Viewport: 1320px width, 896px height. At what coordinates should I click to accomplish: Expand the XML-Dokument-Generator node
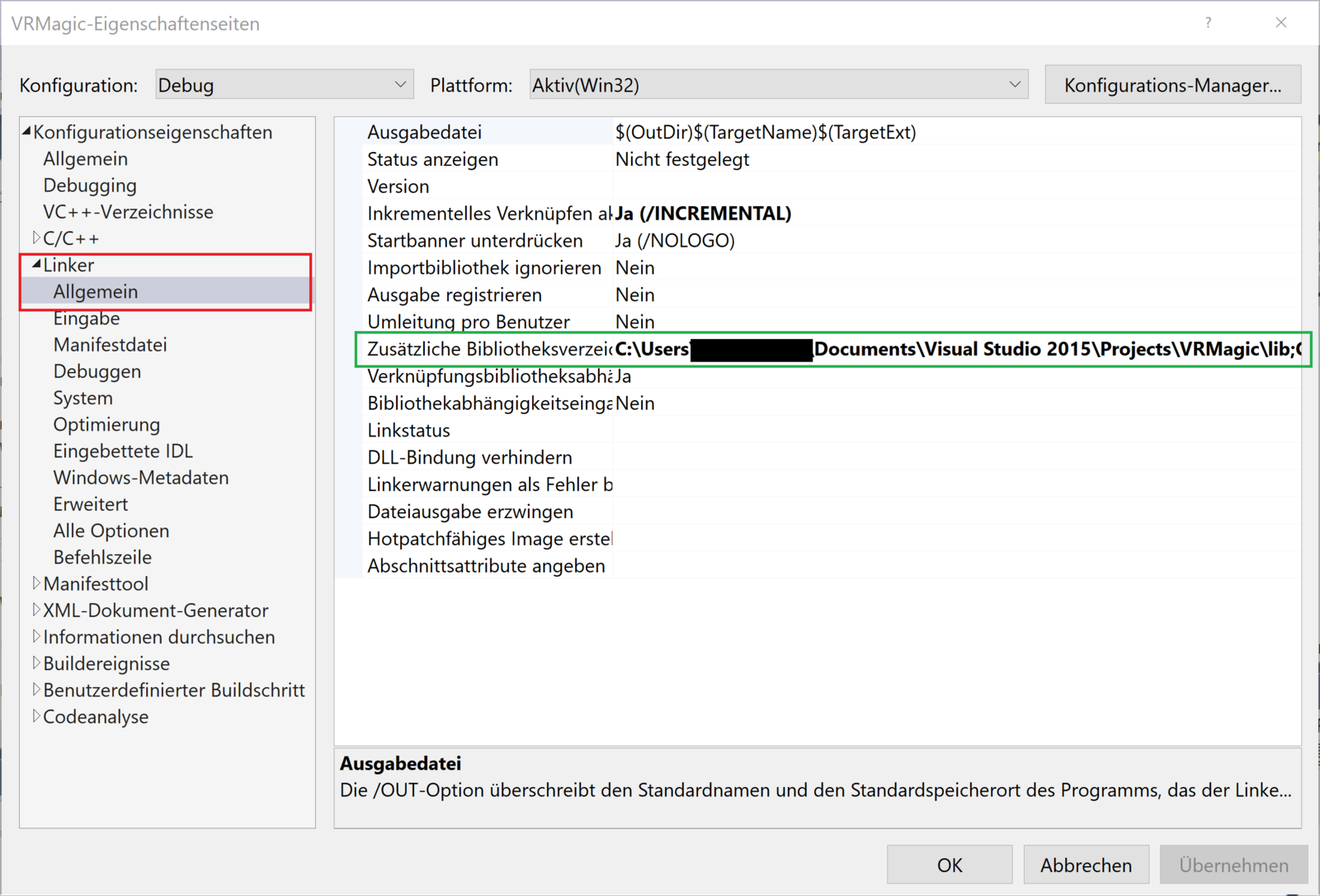(x=36, y=610)
